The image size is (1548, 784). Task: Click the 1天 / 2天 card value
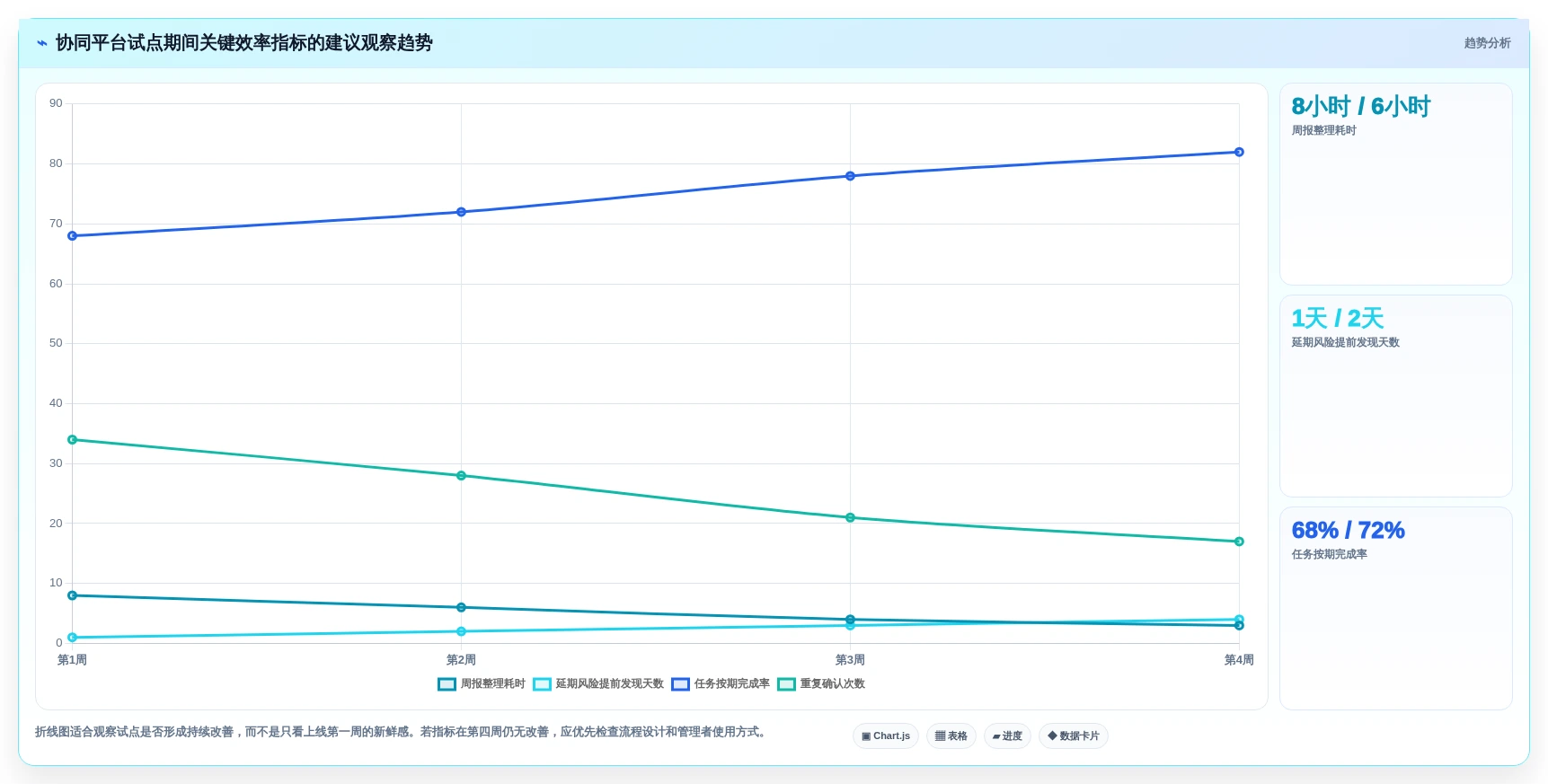[x=1337, y=319]
